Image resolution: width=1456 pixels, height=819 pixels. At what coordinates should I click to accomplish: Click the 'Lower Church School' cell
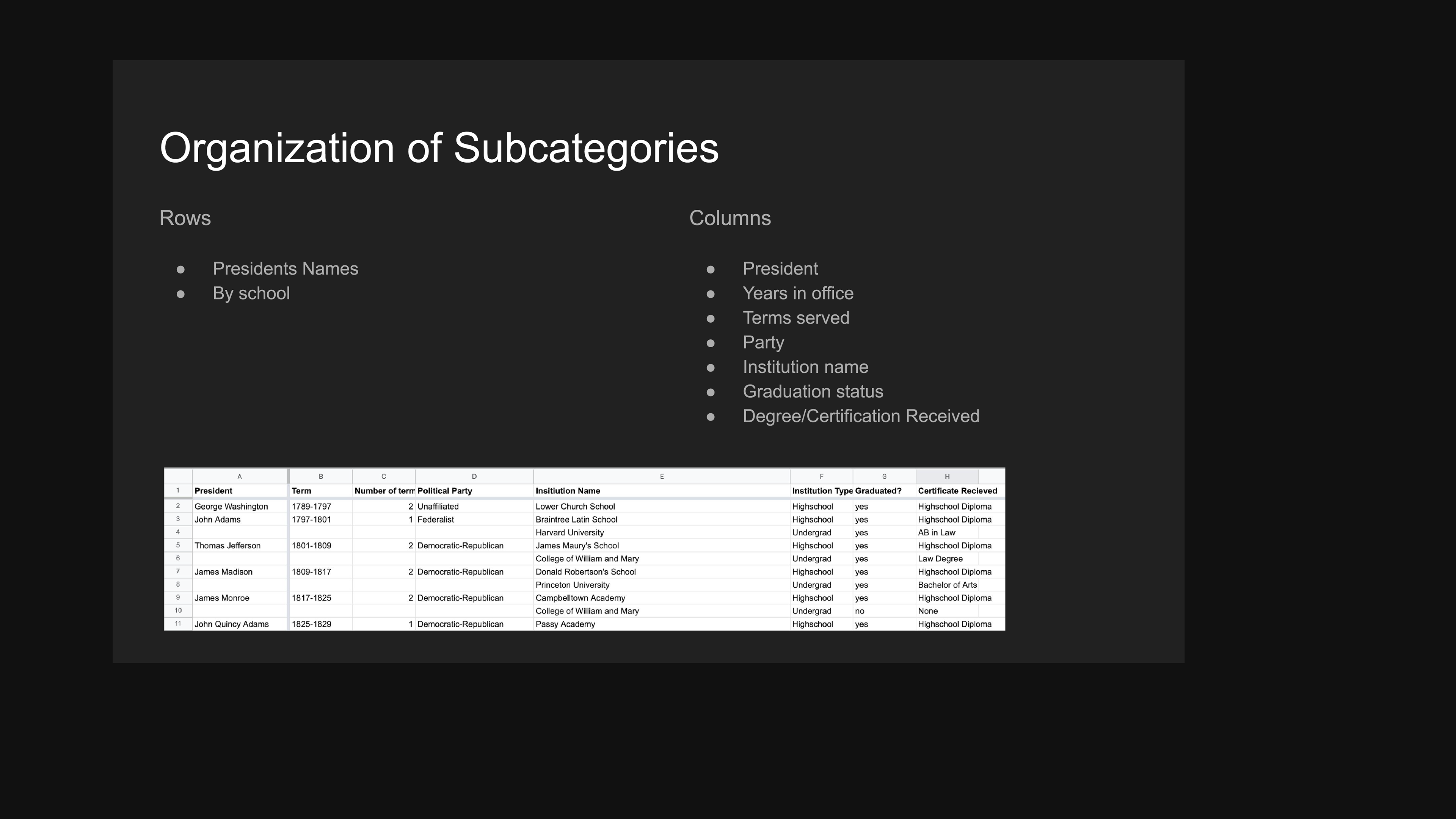(662, 507)
